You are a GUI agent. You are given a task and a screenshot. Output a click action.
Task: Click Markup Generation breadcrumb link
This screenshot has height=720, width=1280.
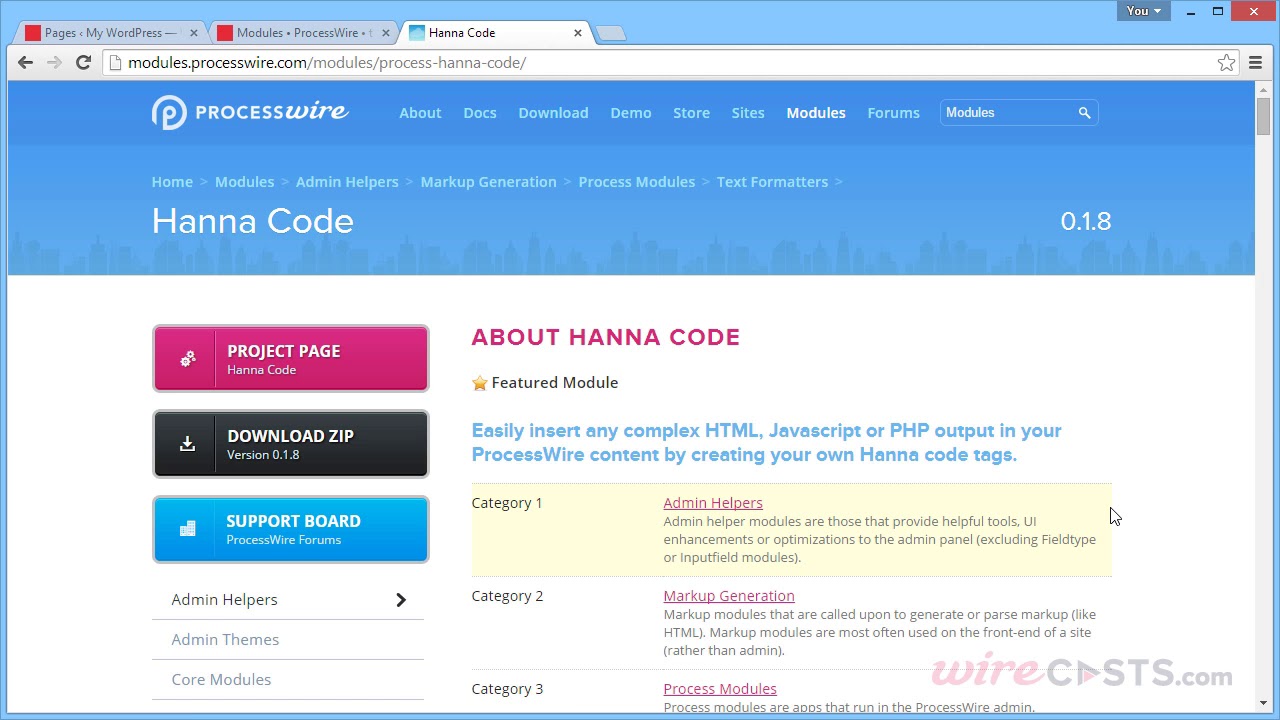point(488,182)
